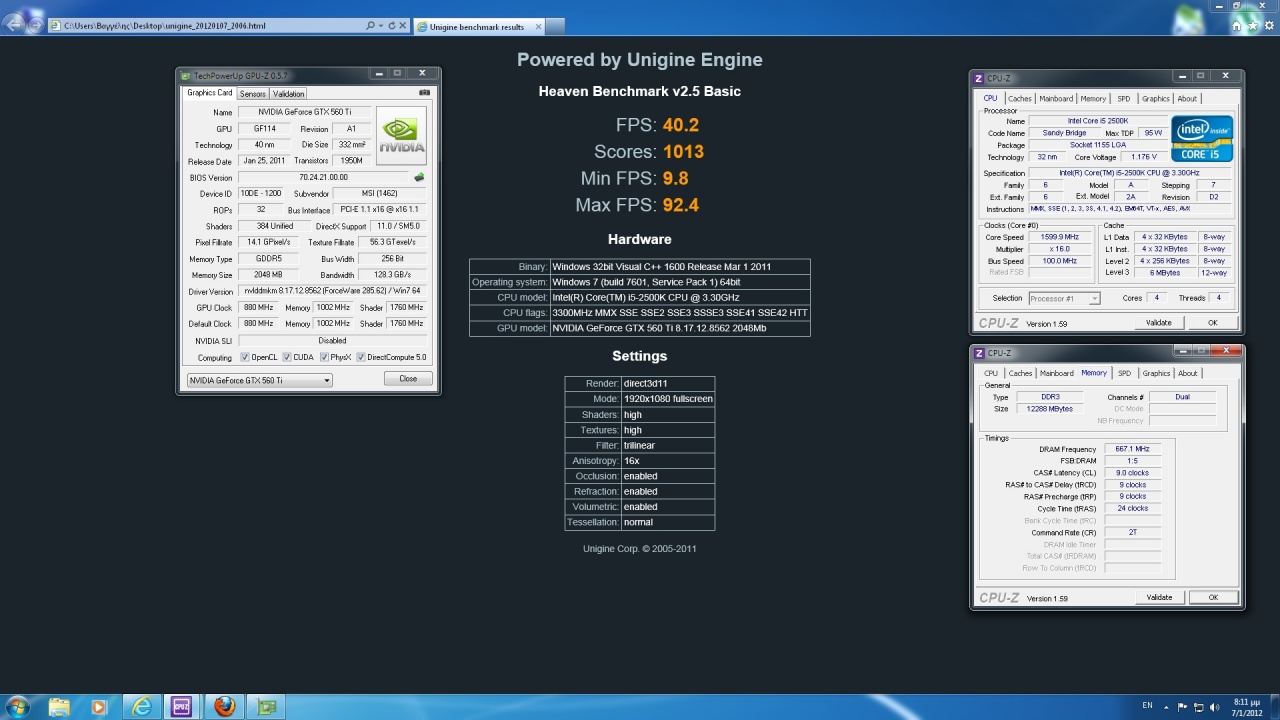The image size is (1280, 720).
Task: Open Mainboard tab in upper CPU-Z window
Action: (1056, 99)
